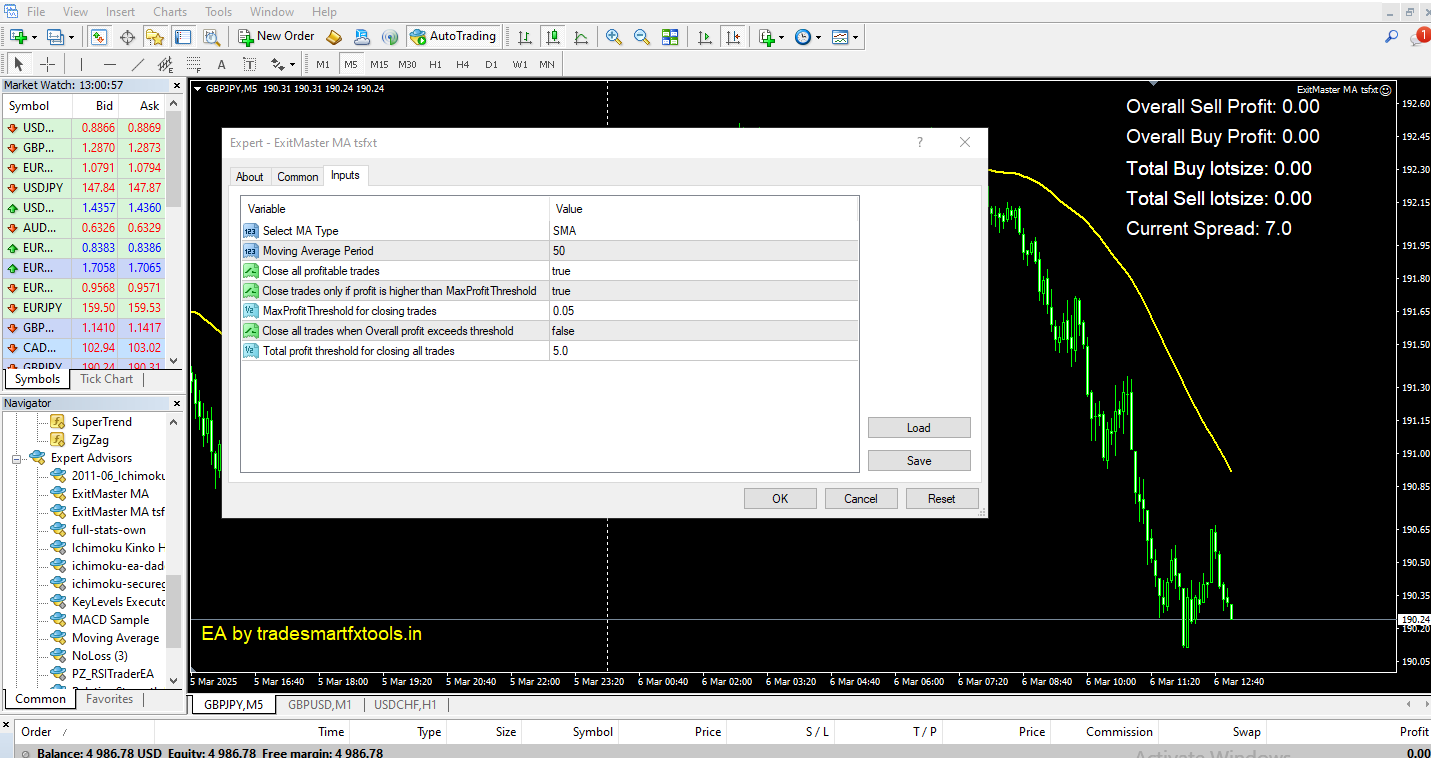Image resolution: width=1431 pixels, height=758 pixels.
Task: Open the Charts menu
Action: pos(170,12)
